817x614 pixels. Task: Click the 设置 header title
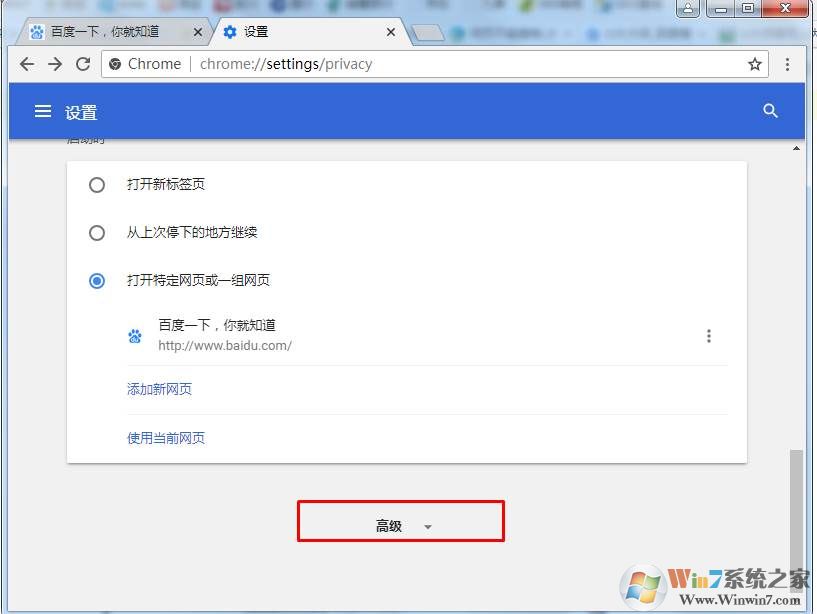tap(81, 113)
